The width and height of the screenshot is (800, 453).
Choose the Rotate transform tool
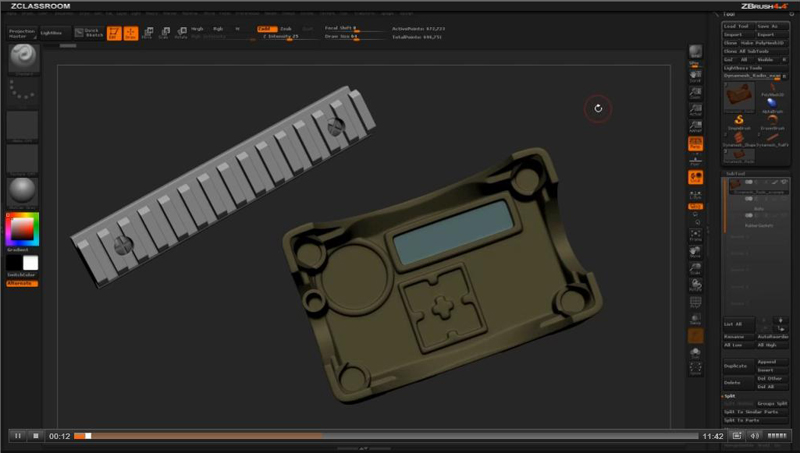(x=181, y=33)
